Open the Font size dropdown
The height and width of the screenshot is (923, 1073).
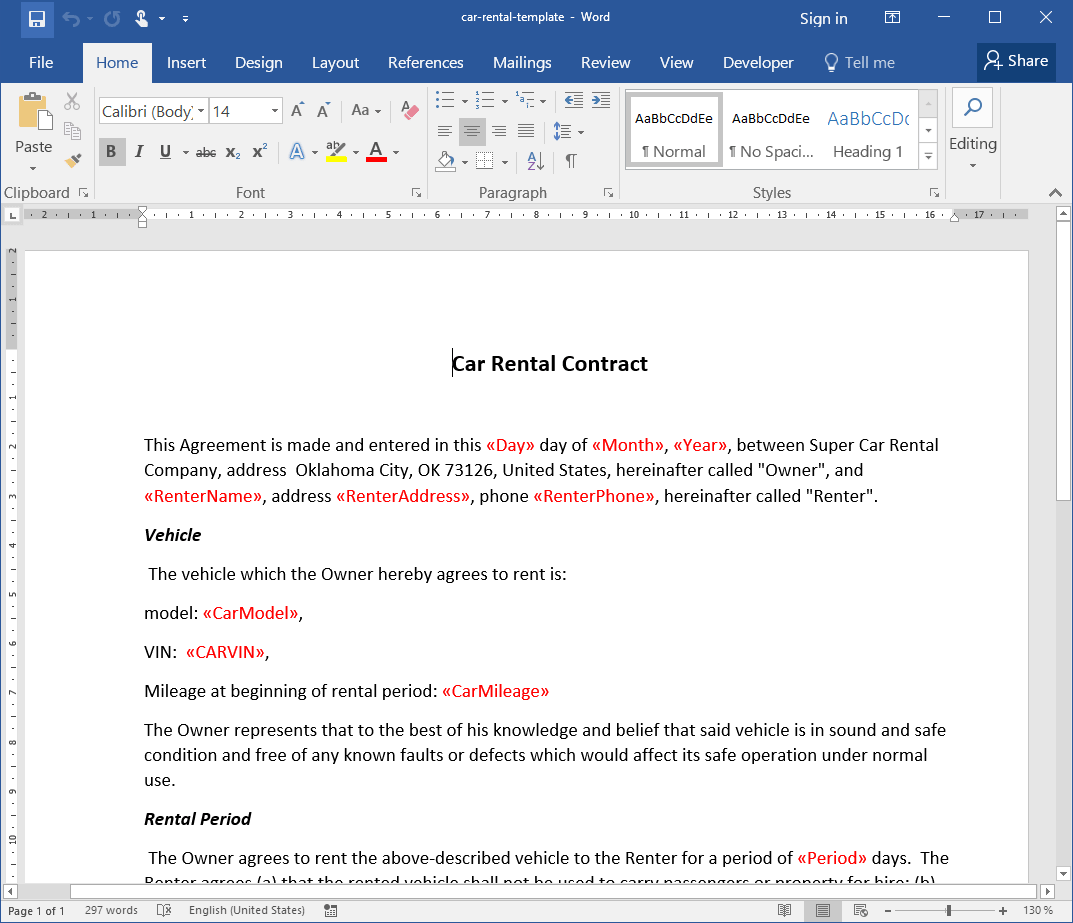click(274, 111)
